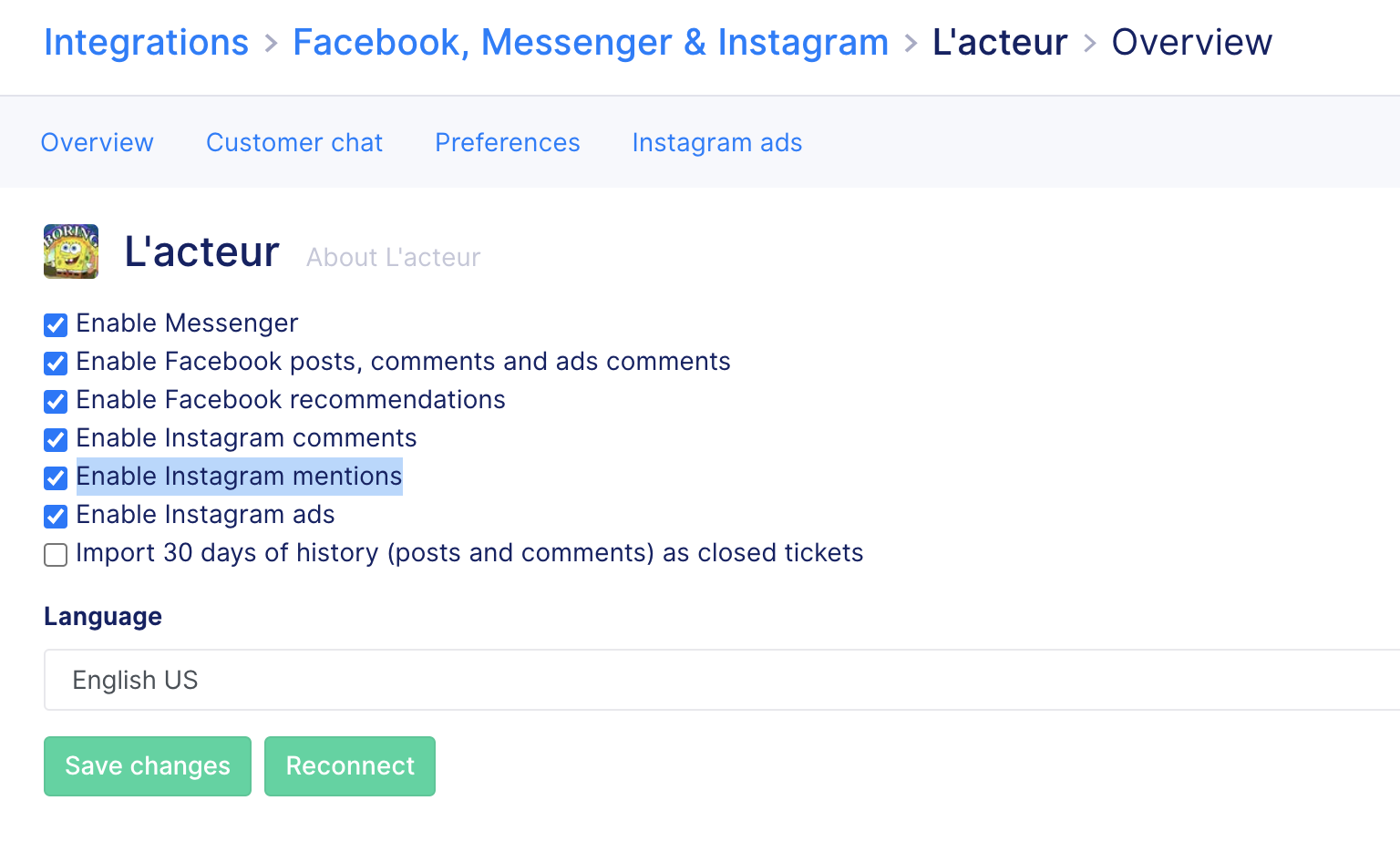Screen dimensions: 1400x862
Task: Open the Customer chat tab
Action: tap(294, 143)
